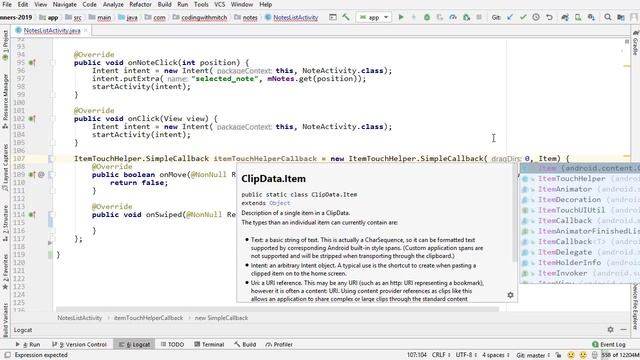This screenshot has height=360, width=640.
Task: Open the Build menu
Action: click(x=164, y=4)
